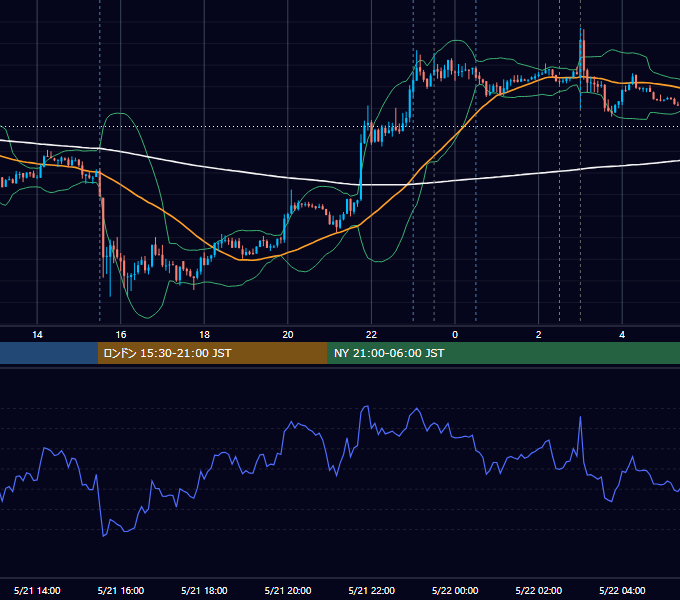Click the 18 hour label on upper axis
This screenshot has height=600, width=680.
pos(204,335)
